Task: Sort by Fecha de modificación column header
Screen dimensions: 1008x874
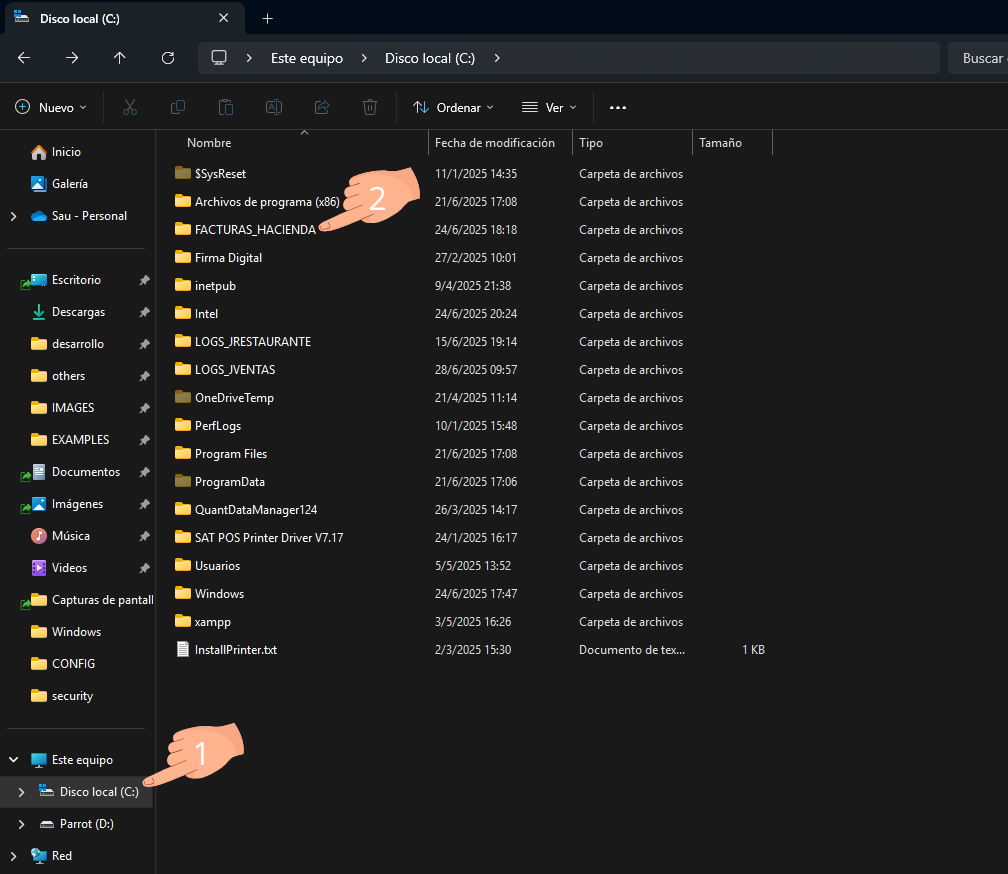Action: tap(494, 143)
